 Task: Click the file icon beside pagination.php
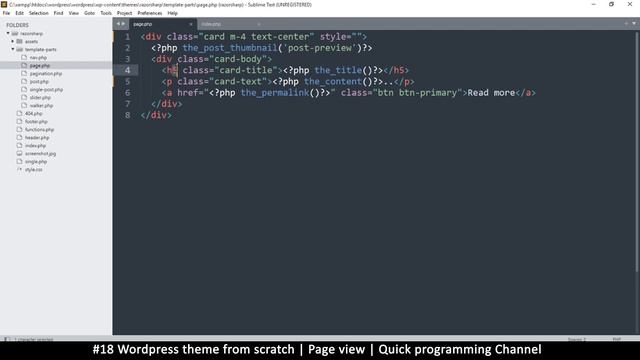(24, 73)
